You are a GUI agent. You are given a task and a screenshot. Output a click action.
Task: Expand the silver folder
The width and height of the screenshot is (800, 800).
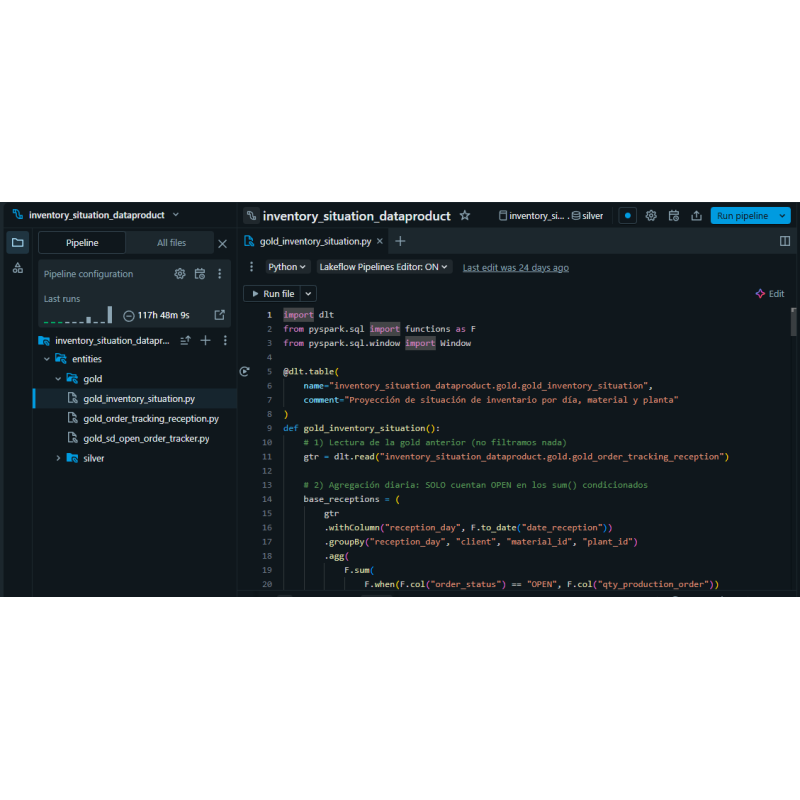point(58,458)
